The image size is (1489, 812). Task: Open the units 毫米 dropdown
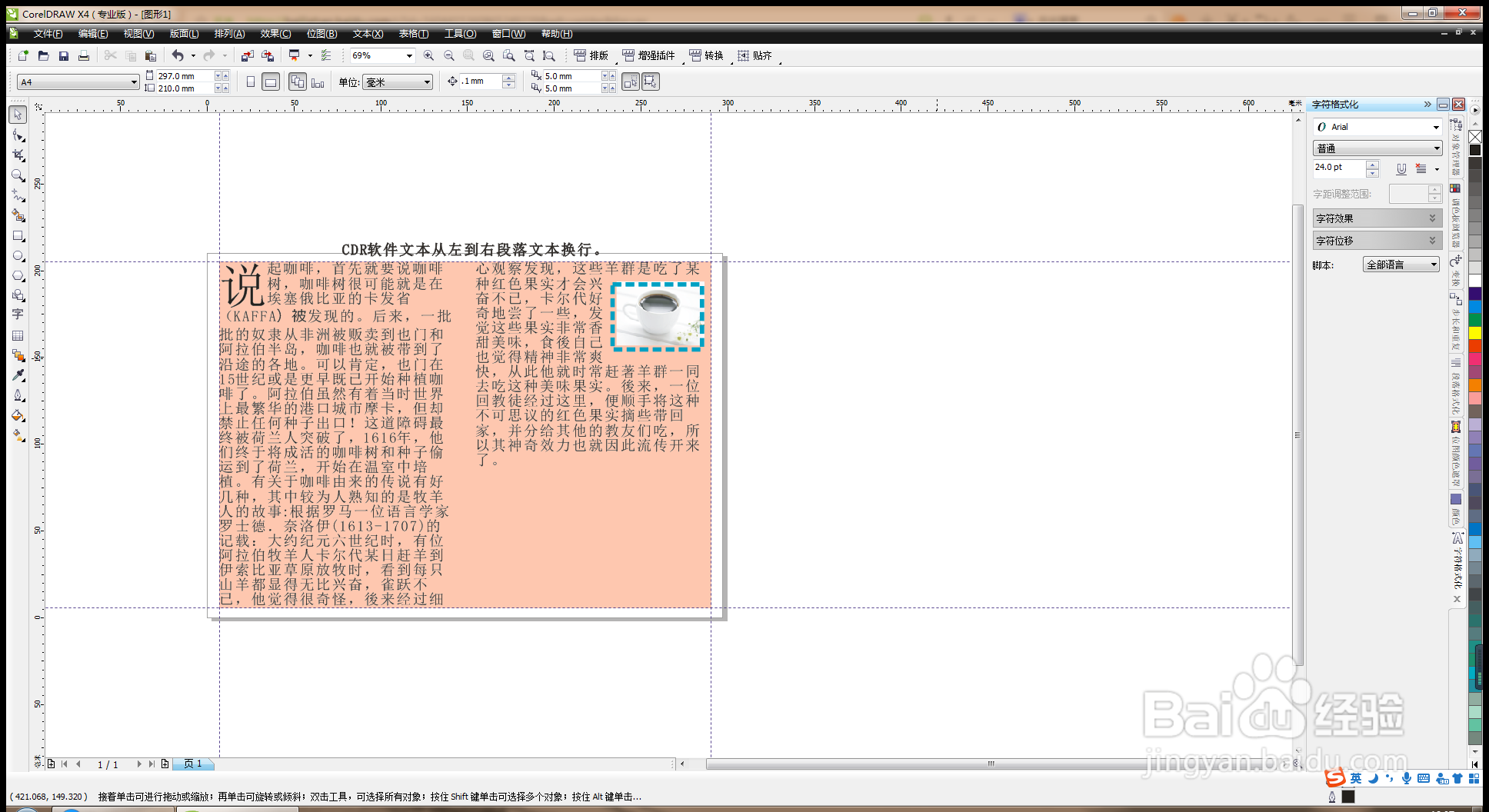(428, 82)
